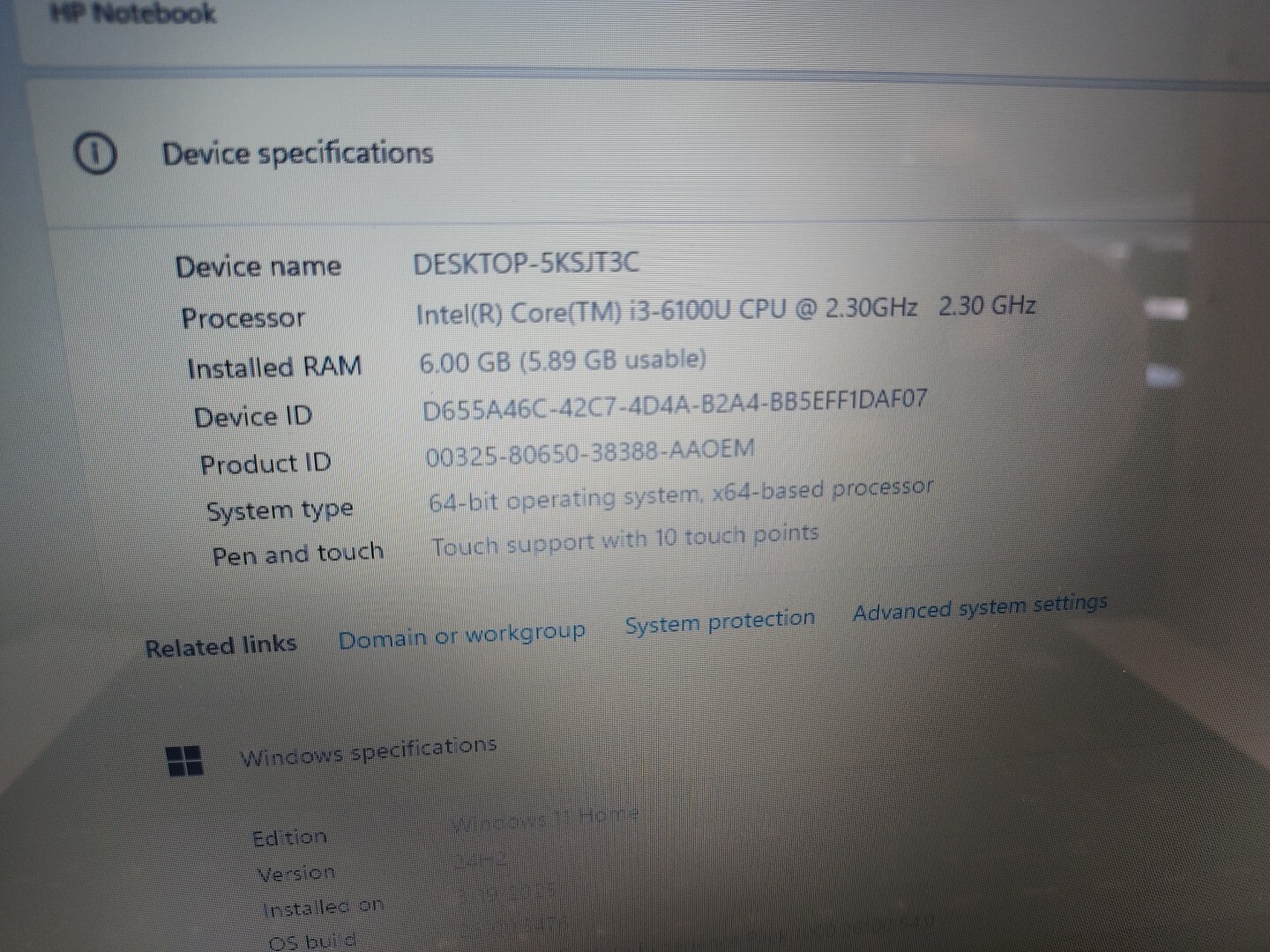Screen dimensions: 1270x952
Task: Select the 6.00 GB installed RAM value
Action: (563, 361)
